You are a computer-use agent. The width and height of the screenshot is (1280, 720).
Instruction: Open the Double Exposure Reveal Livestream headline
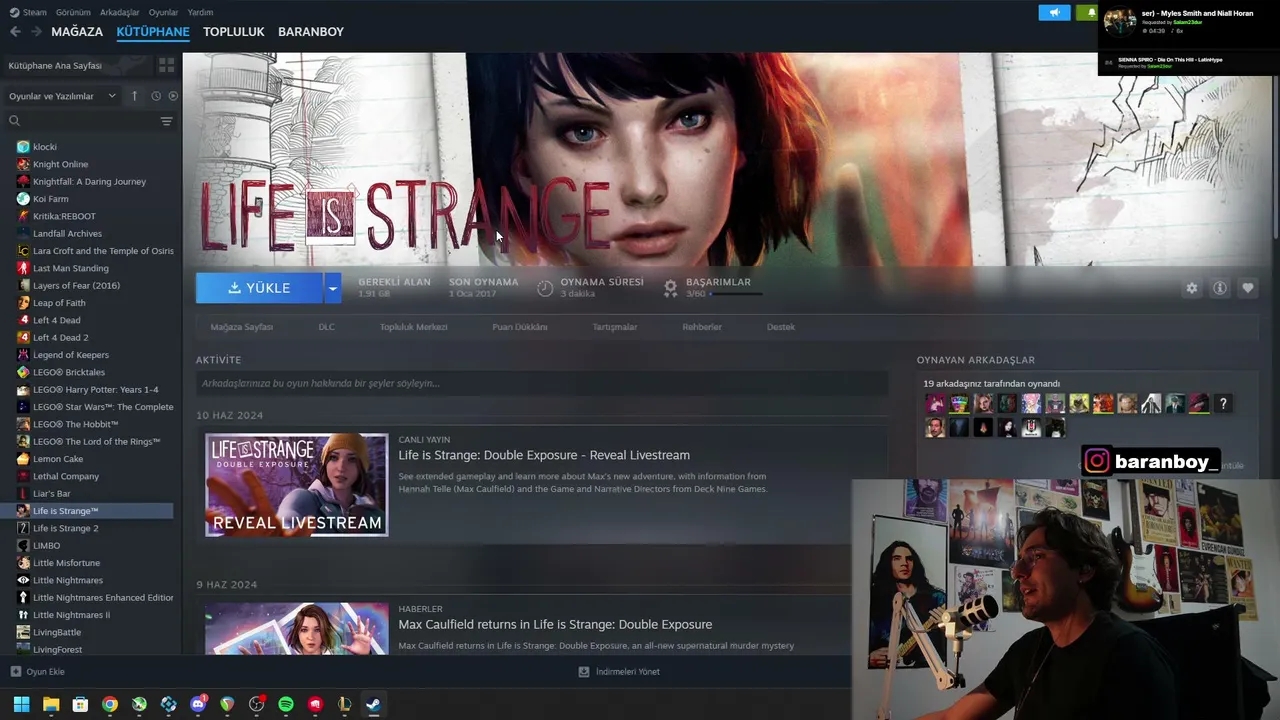544,455
